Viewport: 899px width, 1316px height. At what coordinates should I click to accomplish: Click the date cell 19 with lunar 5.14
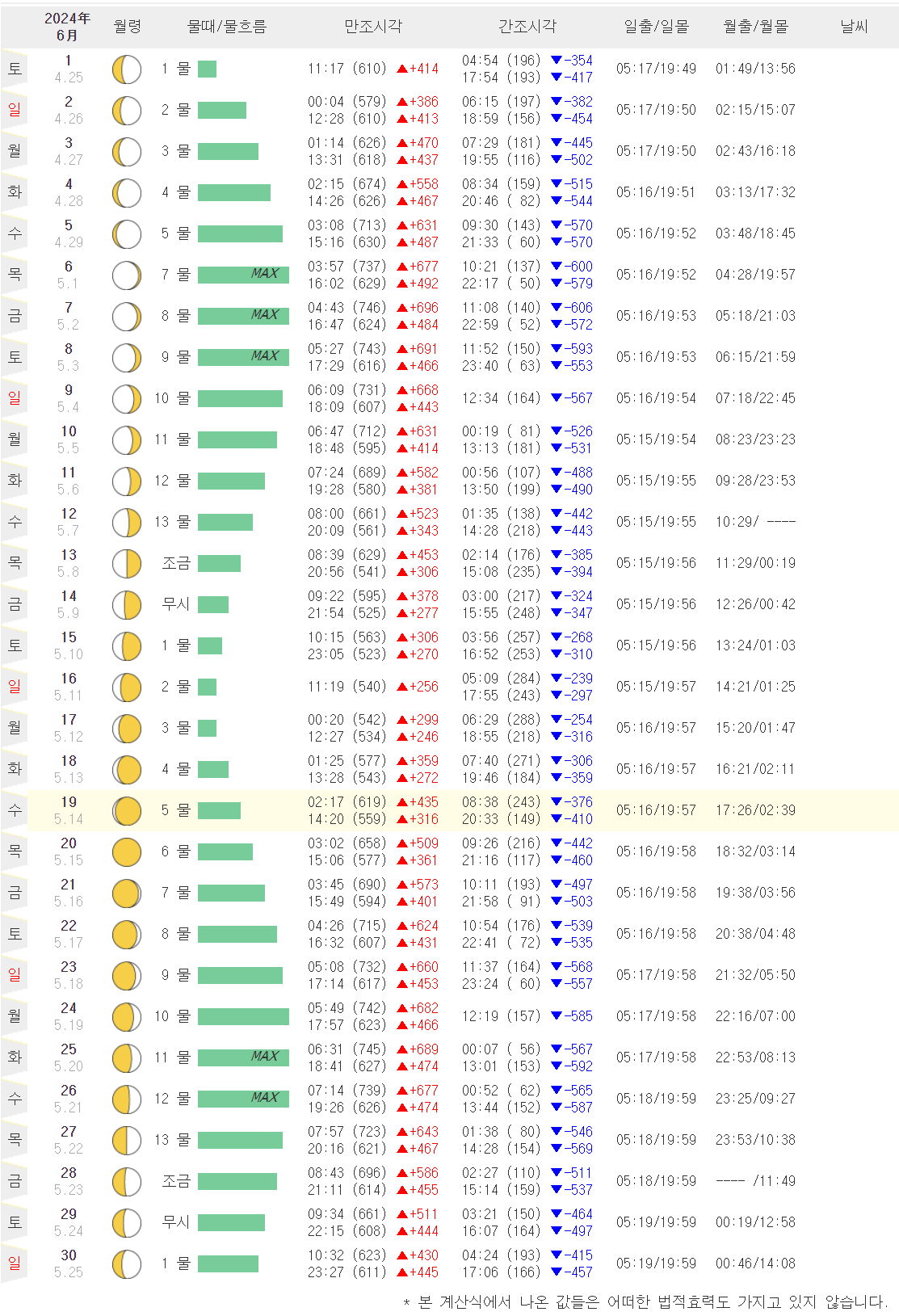coord(69,810)
